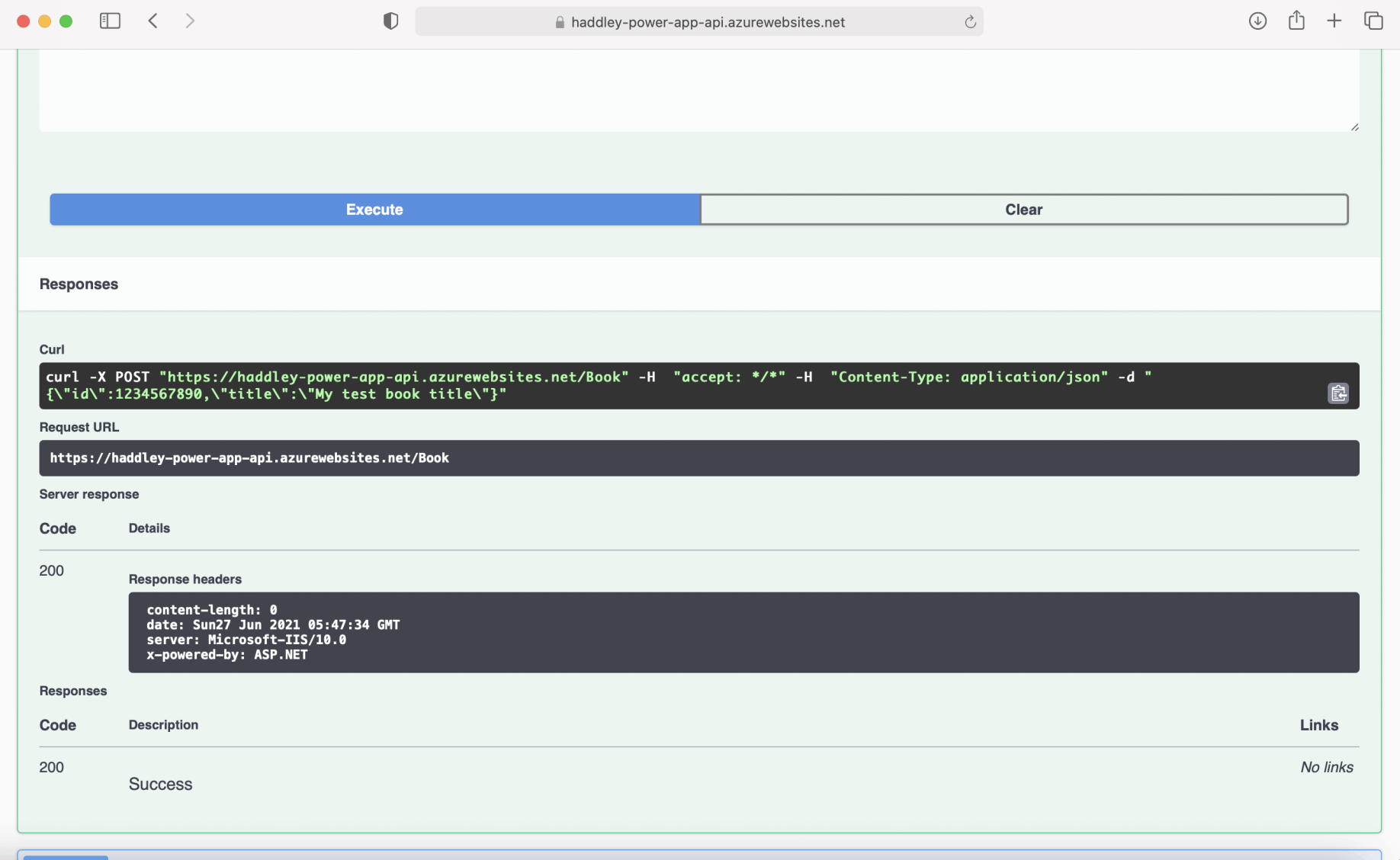Viewport: 1400px width, 860px height.
Task: Open a new tab with plus
Action: click(x=1334, y=21)
